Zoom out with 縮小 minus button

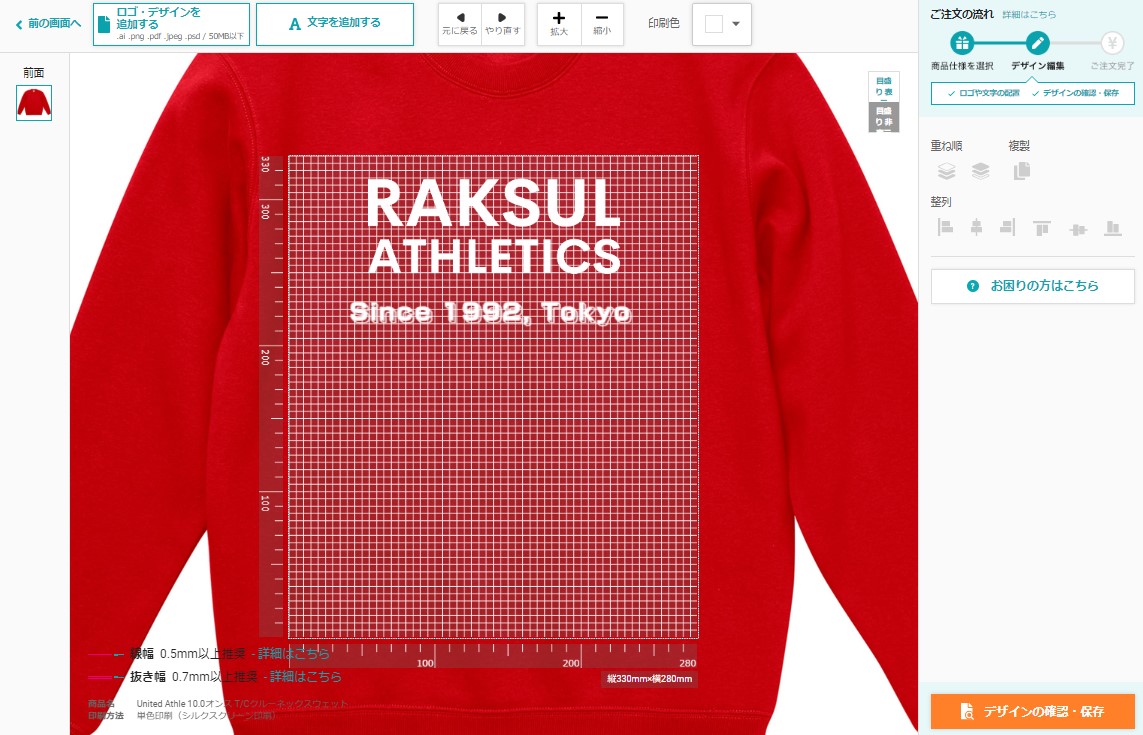pos(602,24)
